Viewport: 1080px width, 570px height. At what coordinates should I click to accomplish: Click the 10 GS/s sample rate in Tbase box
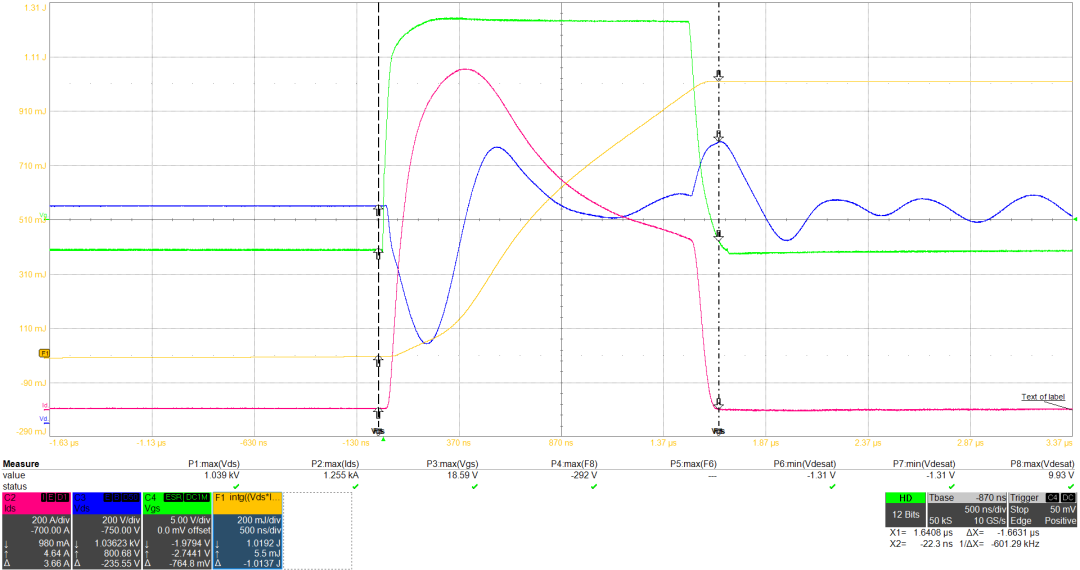click(x=989, y=520)
